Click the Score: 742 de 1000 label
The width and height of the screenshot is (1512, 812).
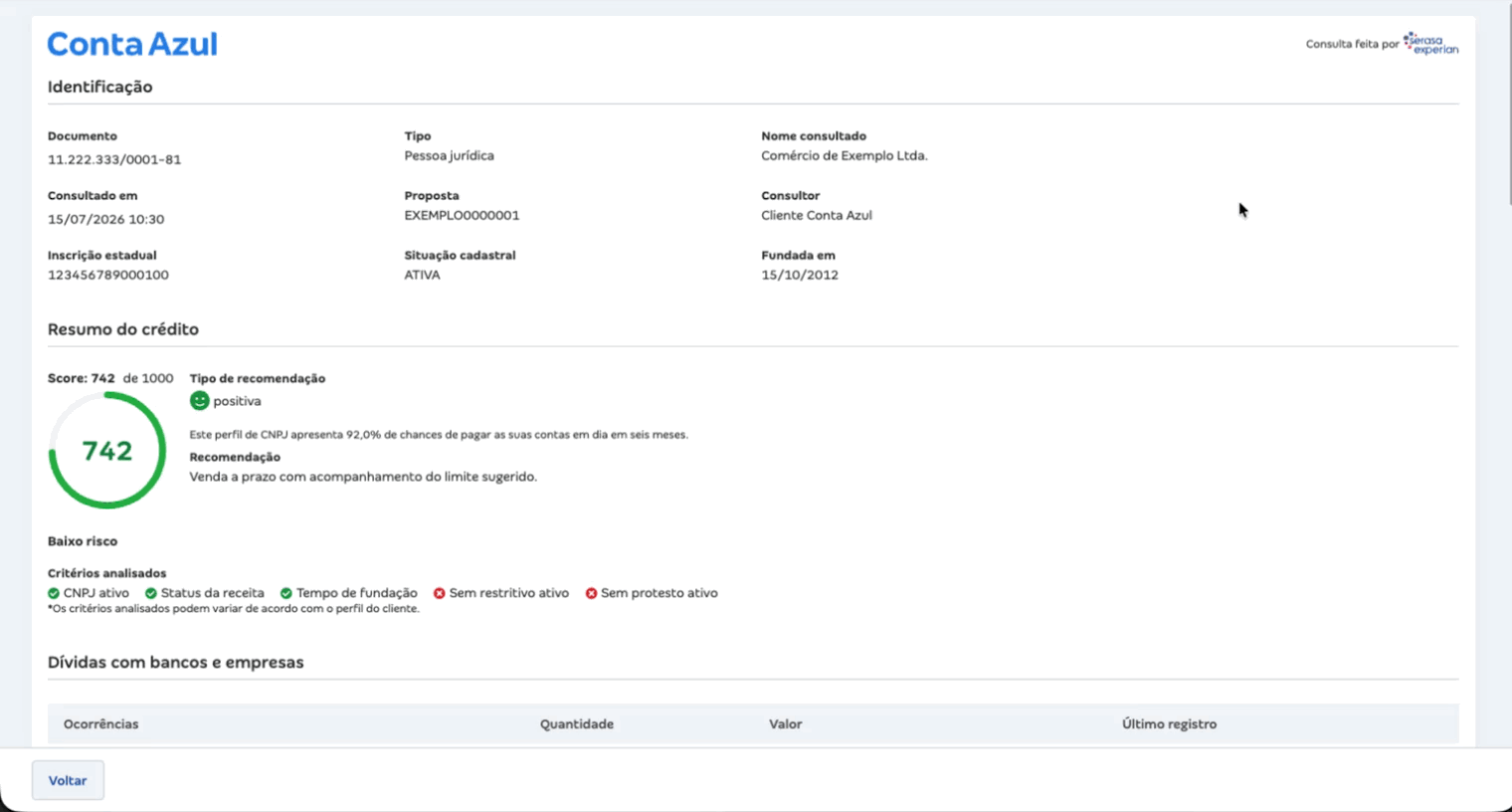point(110,378)
